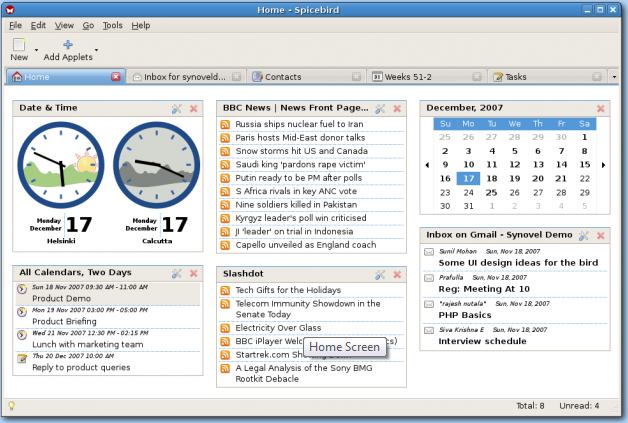Open 'A Legal Analysis of the Sony BMG' story
The width and height of the screenshot is (628, 423).
point(304,373)
